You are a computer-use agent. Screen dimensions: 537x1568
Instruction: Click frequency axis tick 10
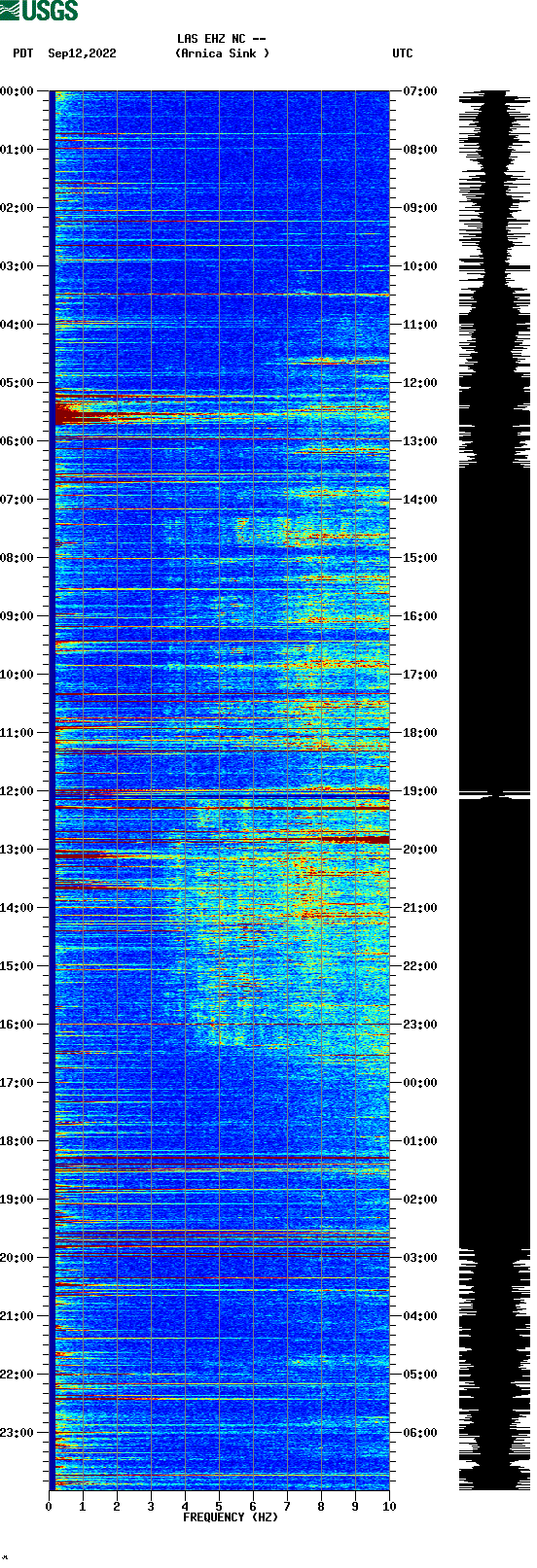(x=388, y=1507)
